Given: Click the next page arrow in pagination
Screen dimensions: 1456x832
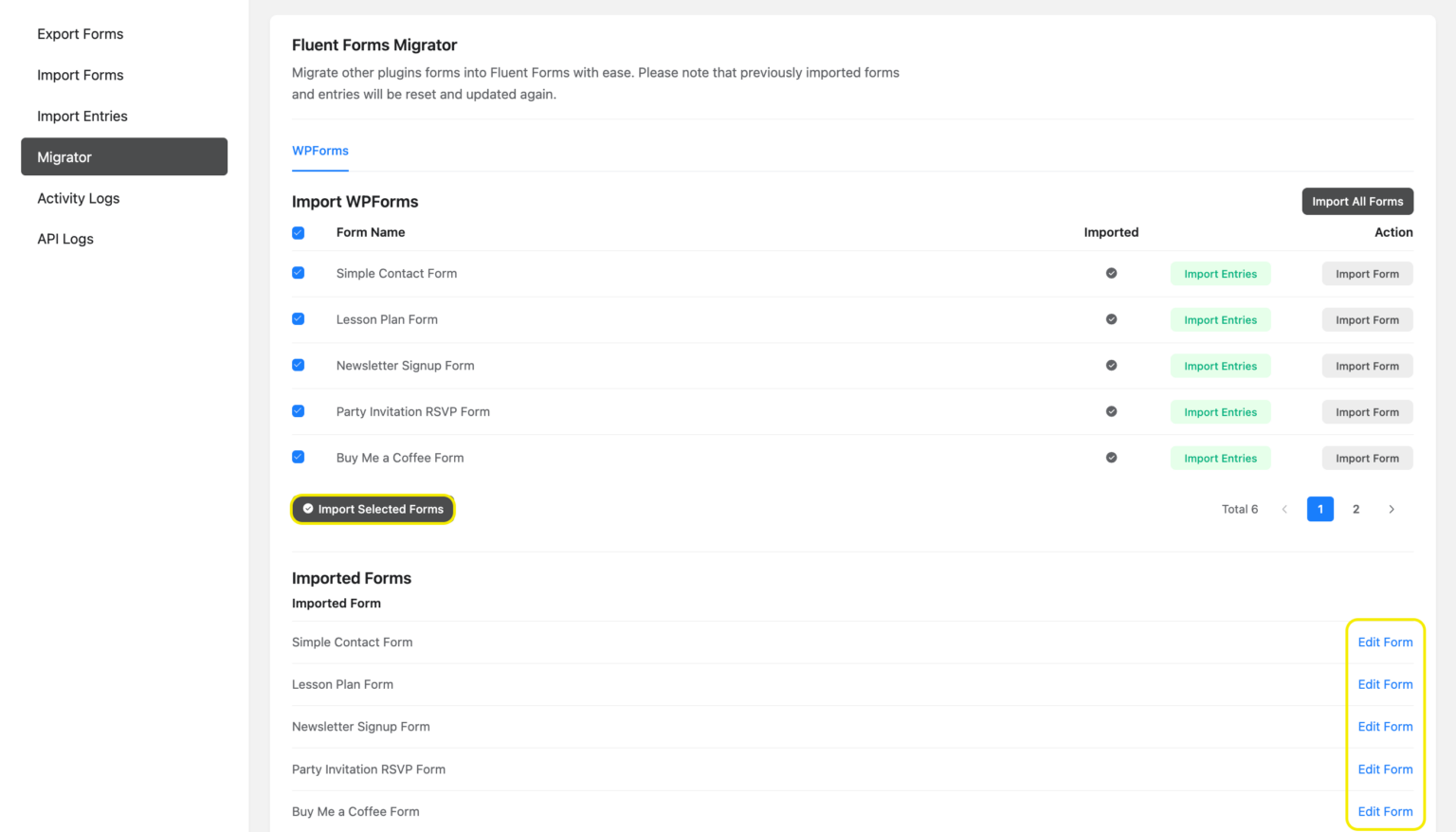Looking at the screenshot, I should tap(1392, 509).
